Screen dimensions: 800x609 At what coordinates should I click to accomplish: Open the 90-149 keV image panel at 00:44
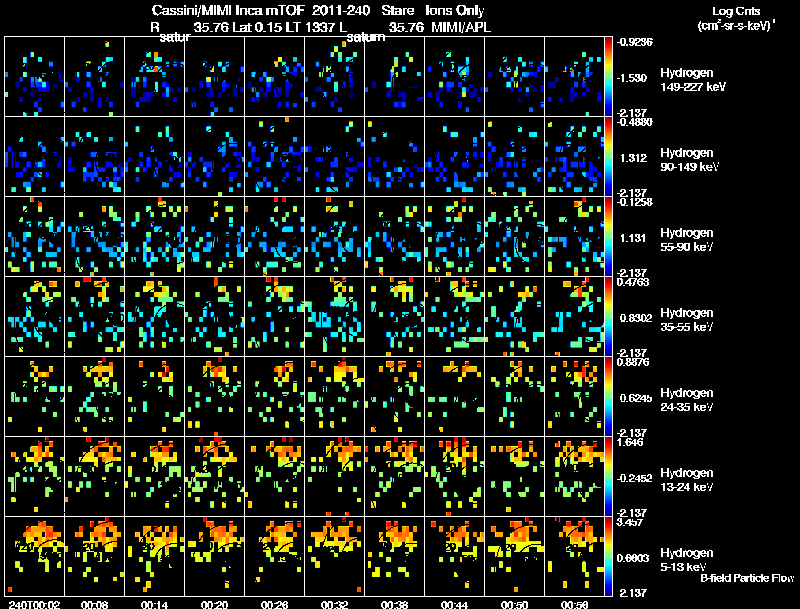point(455,157)
